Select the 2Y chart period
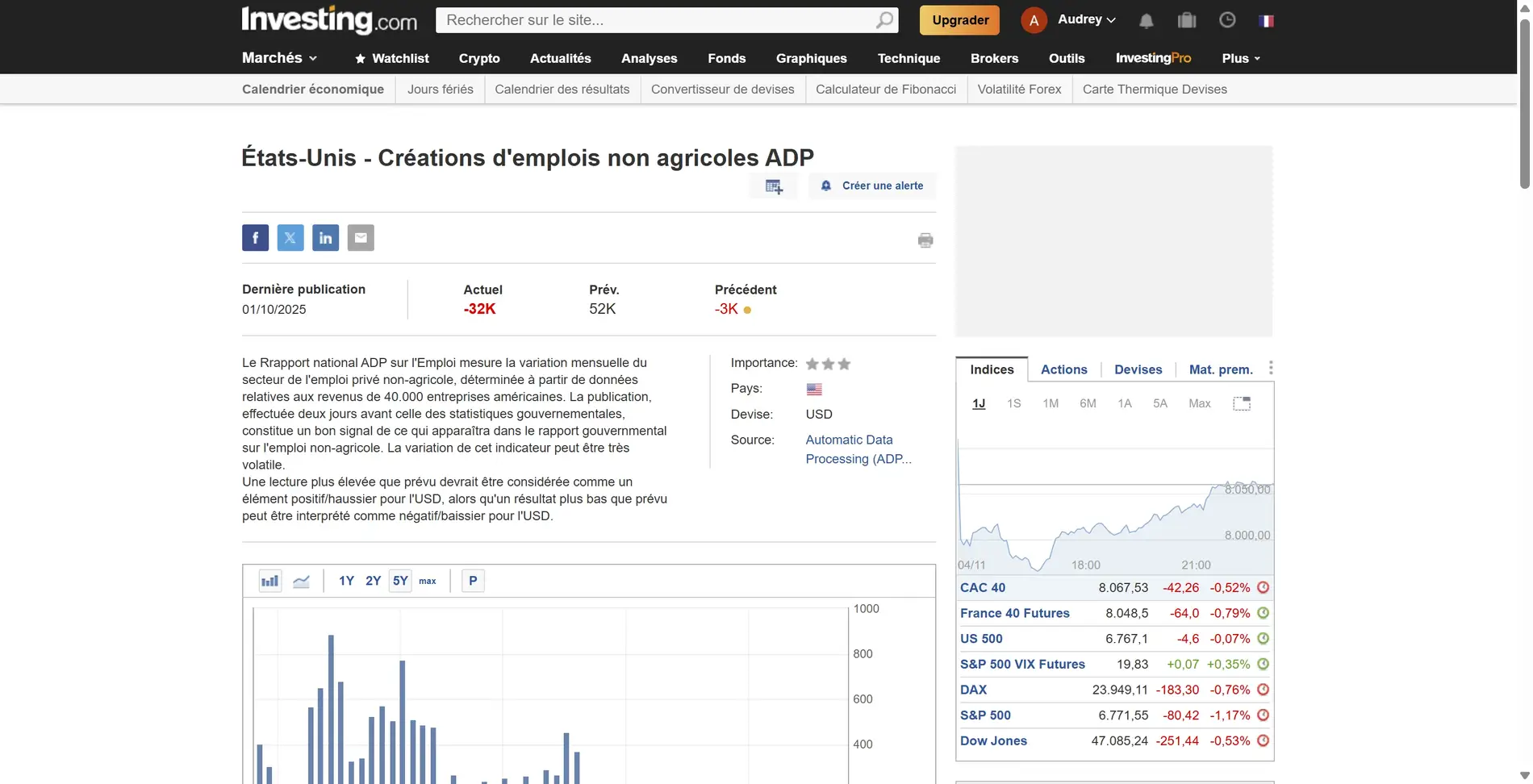The height and width of the screenshot is (784, 1533). pos(373,580)
